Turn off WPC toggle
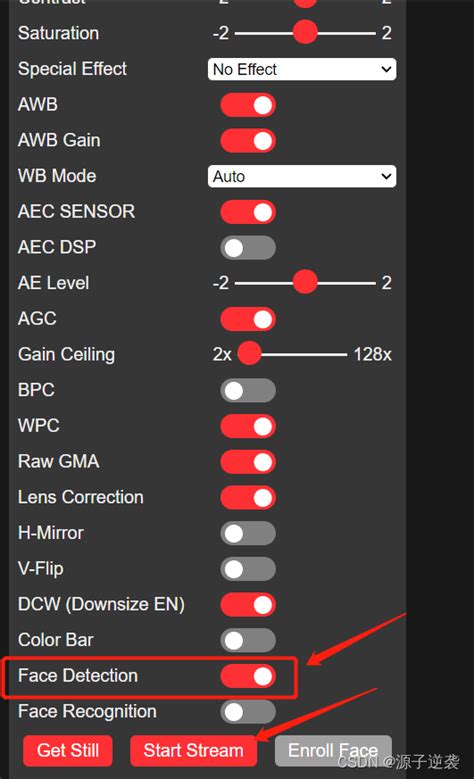This screenshot has height=779, width=474. 248,426
